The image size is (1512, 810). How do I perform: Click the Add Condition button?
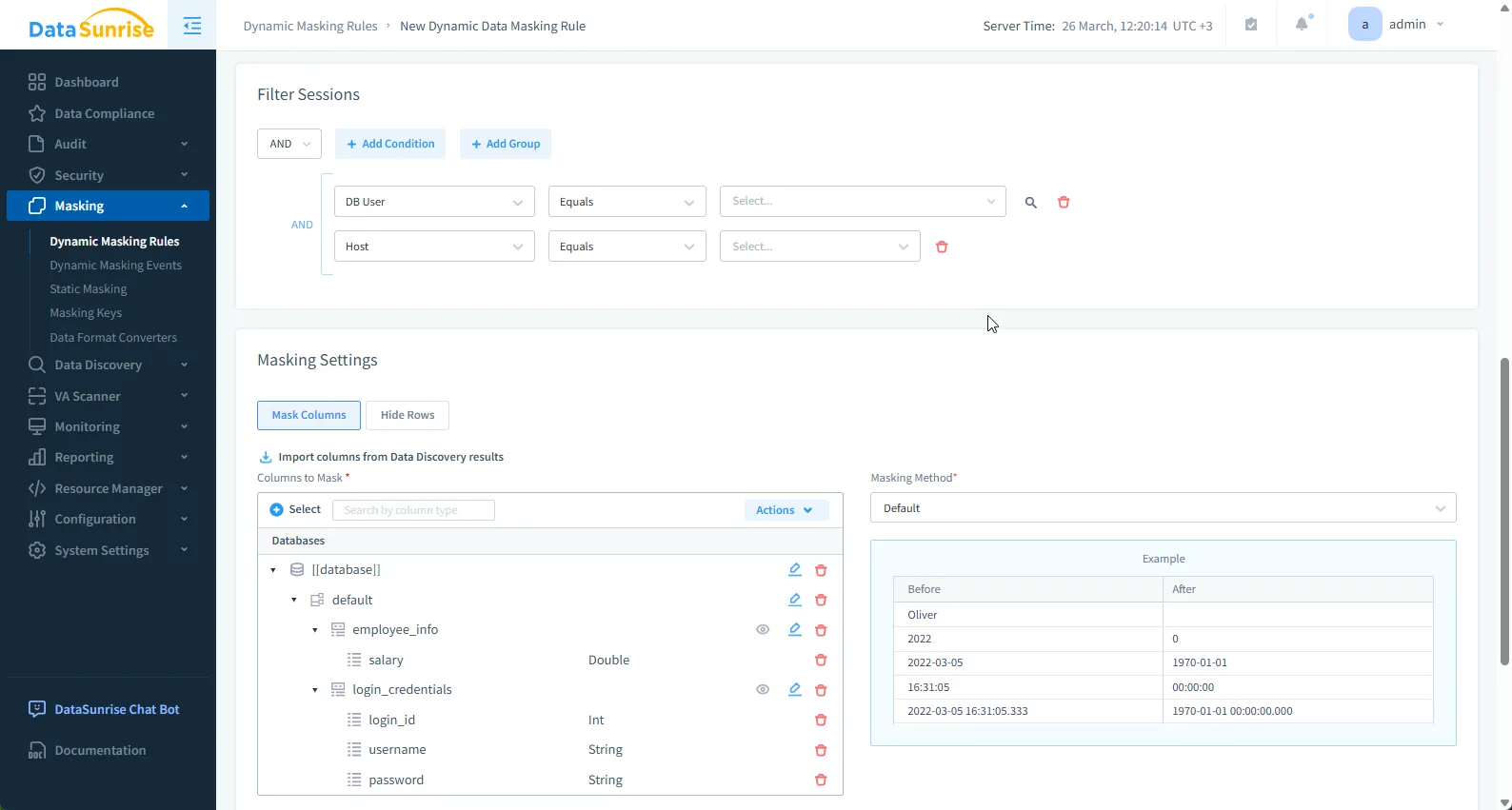coord(390,145)
